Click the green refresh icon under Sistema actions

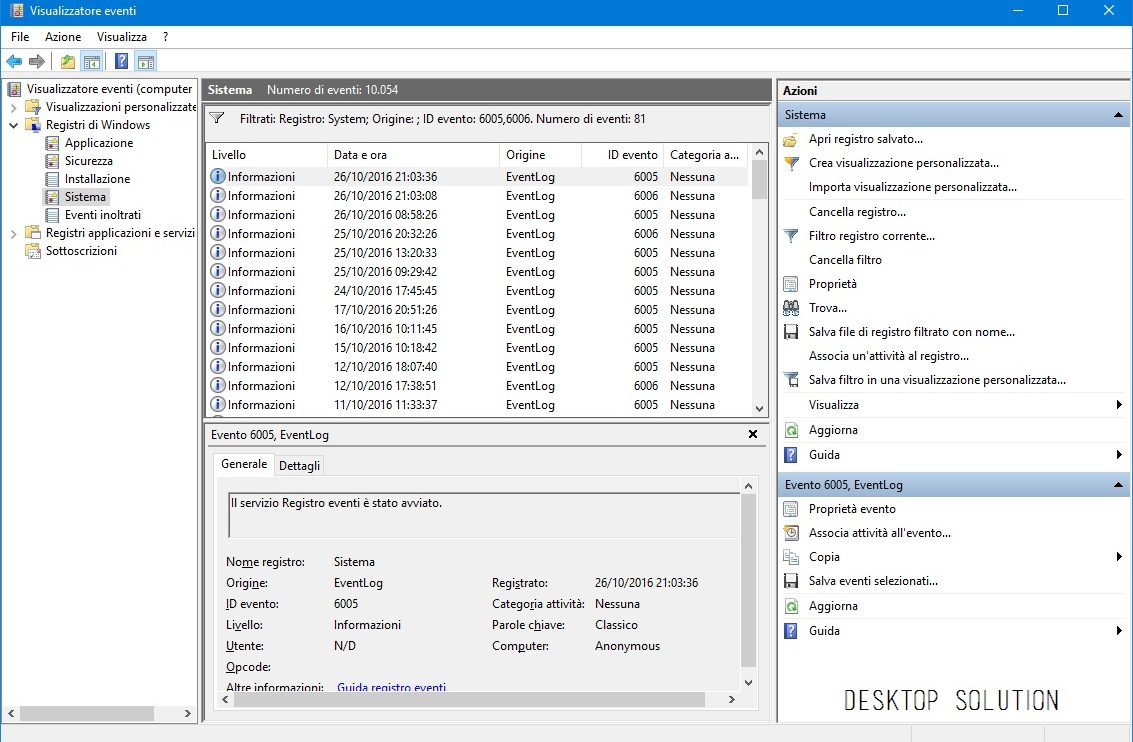(x=791, y=430)
